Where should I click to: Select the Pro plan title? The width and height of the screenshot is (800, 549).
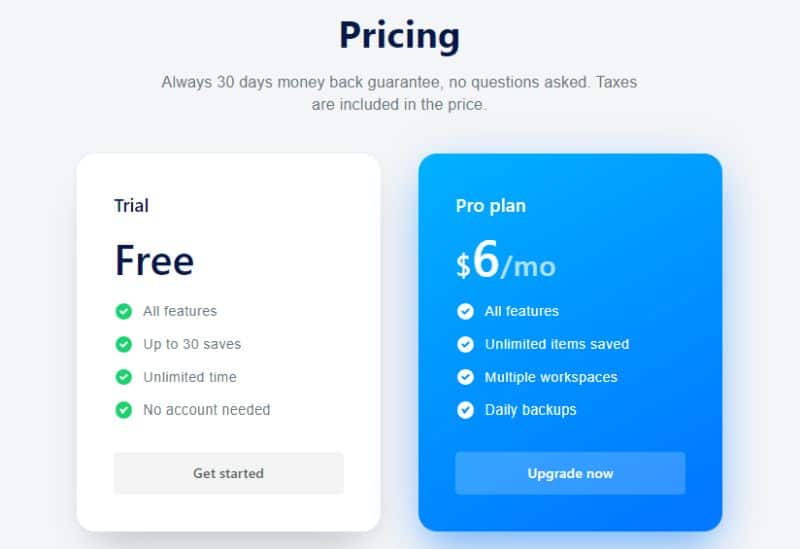pos(491,206)
